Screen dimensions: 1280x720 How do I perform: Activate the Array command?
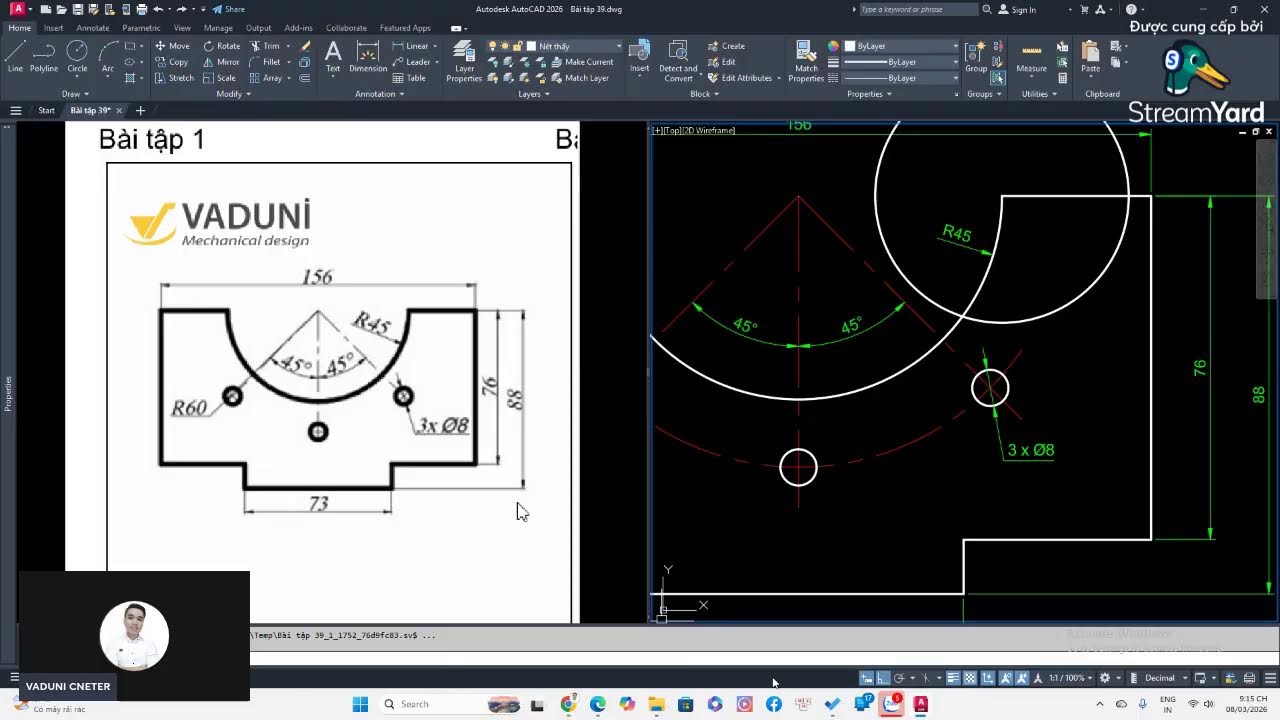coord(266,78)
